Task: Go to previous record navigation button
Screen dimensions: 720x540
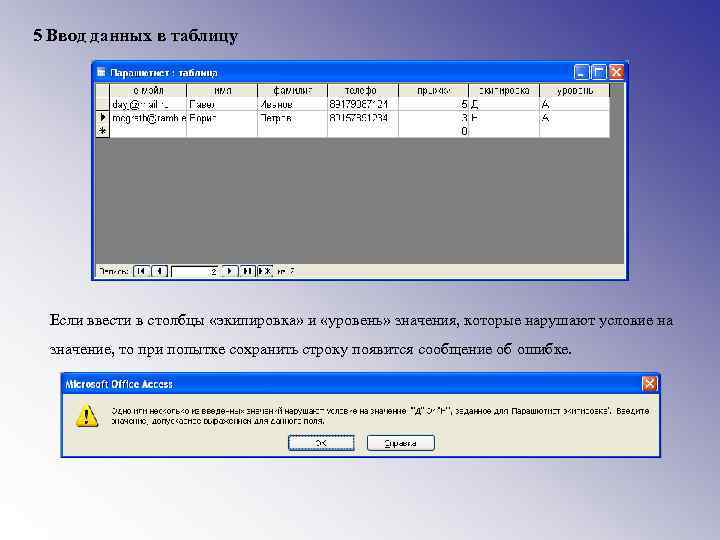Action: pyautogui.click(x=159, y=271)
